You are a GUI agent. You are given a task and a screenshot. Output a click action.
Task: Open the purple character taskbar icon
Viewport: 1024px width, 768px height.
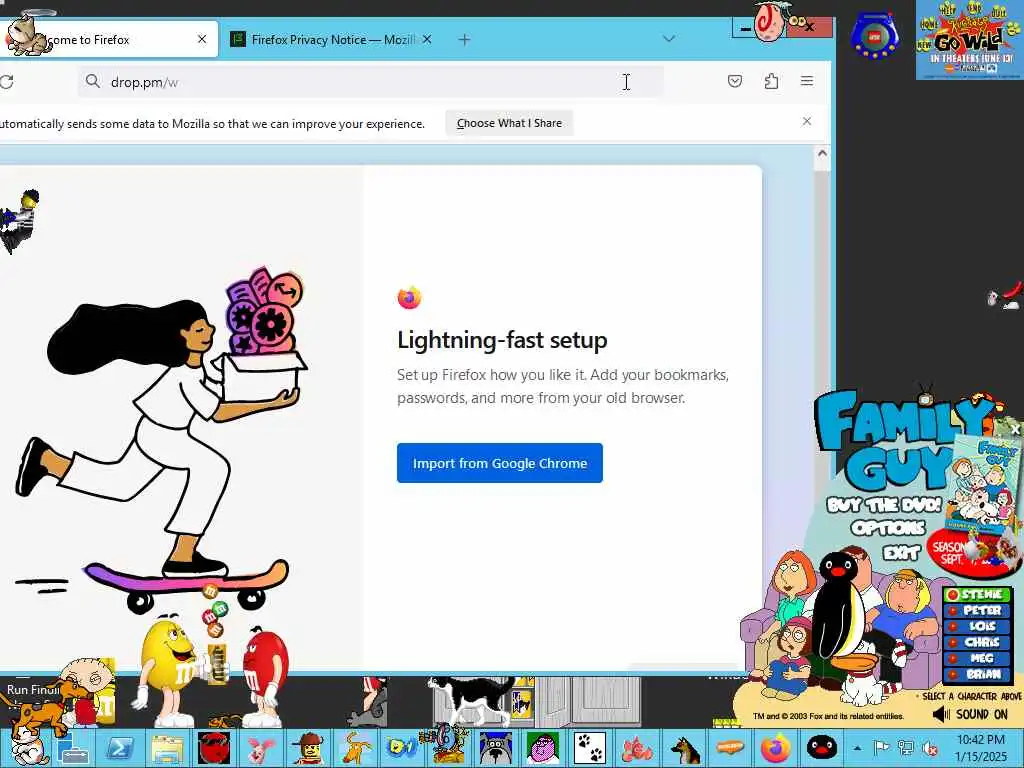(543, 748)
